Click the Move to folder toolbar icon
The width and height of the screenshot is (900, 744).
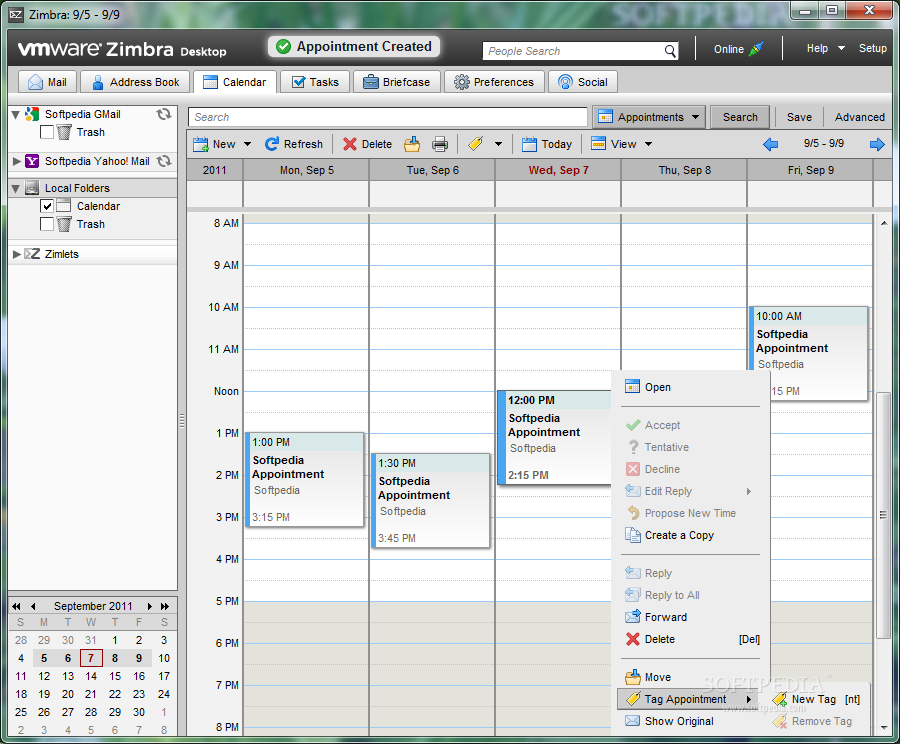412,144
